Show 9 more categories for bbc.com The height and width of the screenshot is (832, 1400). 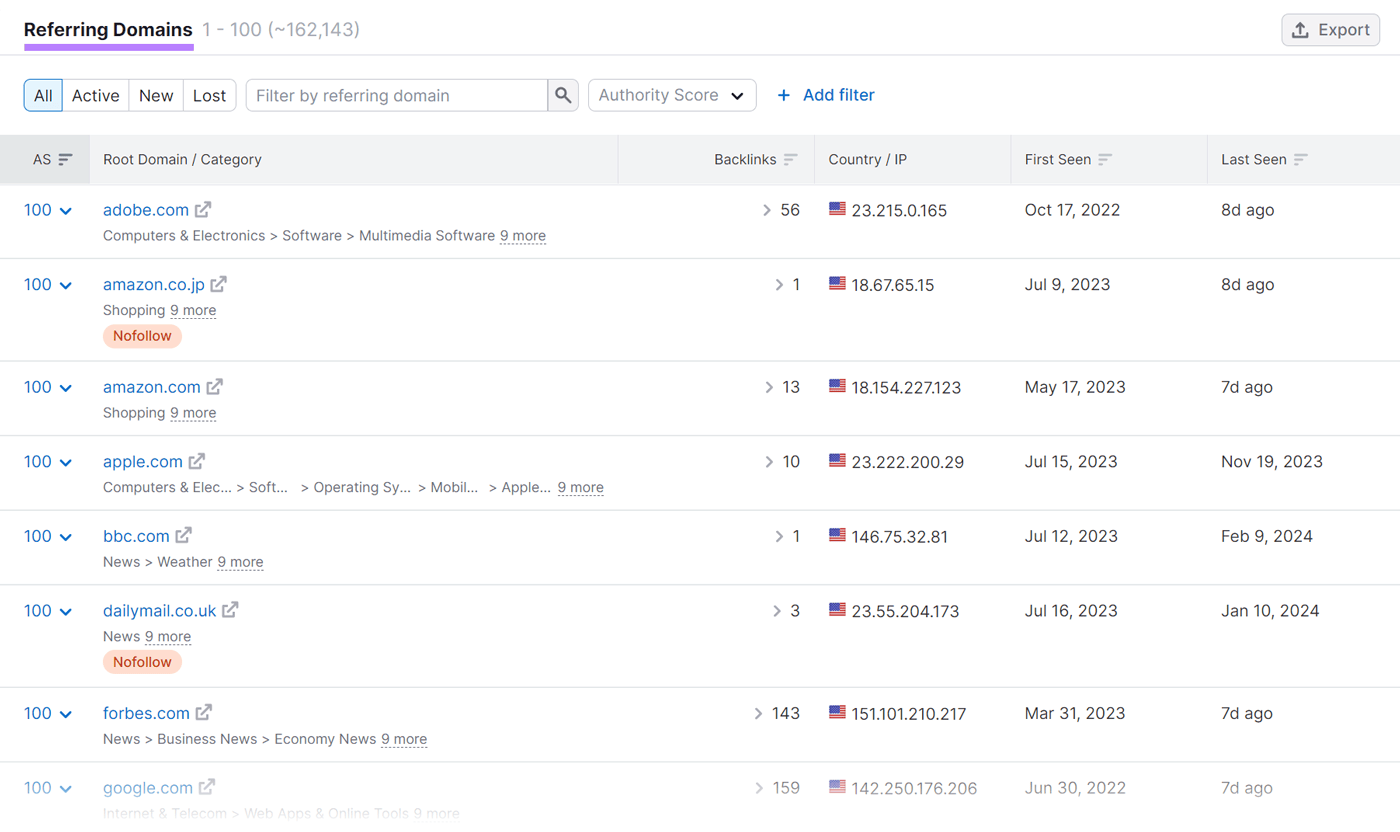pos(240,562)
